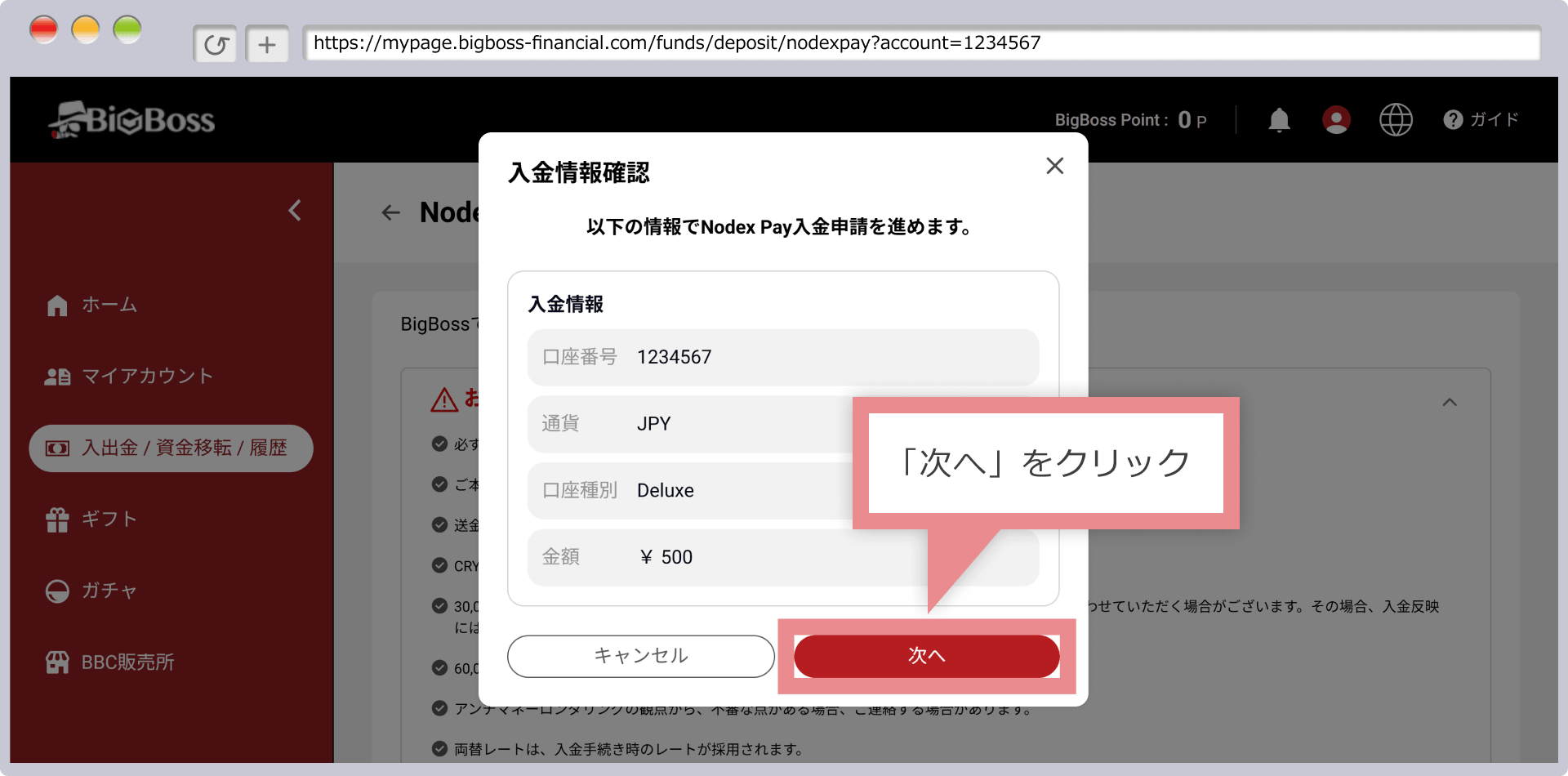Open マイアカウント in the sidebar
The height and width of the screenshot is (776, 1568).
(x=148, y=377)
